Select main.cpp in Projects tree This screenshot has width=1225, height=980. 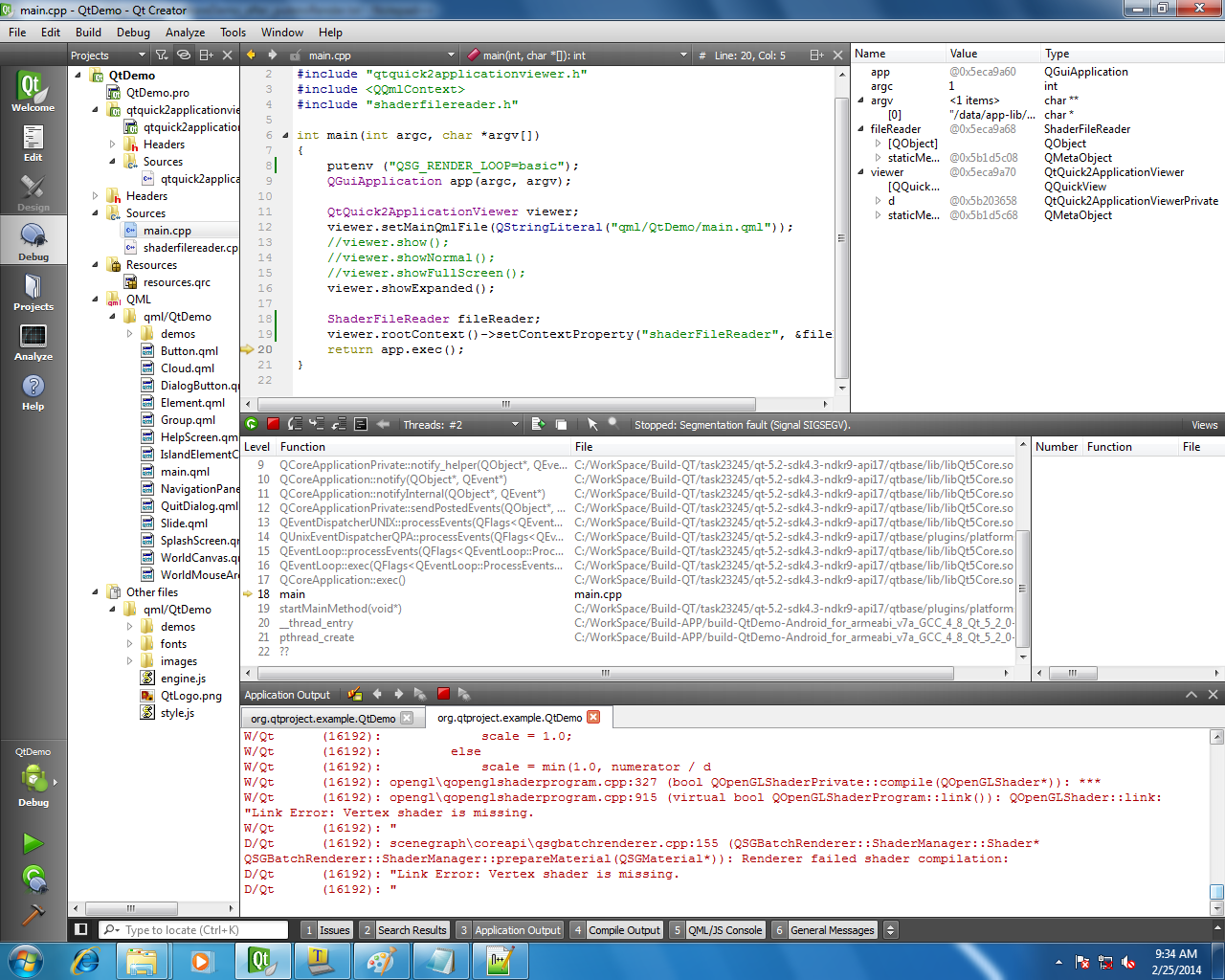[x=167, y=230]
